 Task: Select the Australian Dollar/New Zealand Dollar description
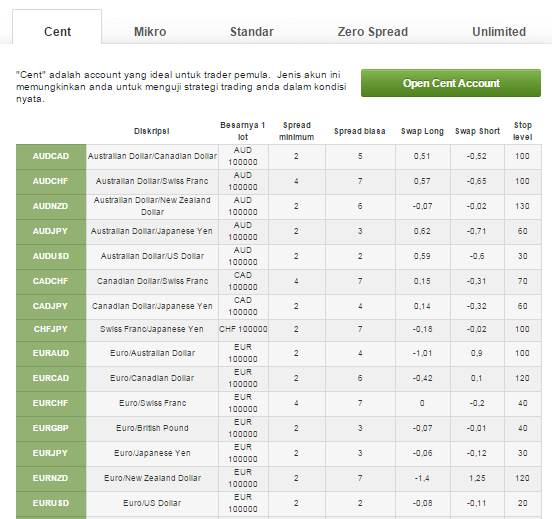[x=152, y=206]
